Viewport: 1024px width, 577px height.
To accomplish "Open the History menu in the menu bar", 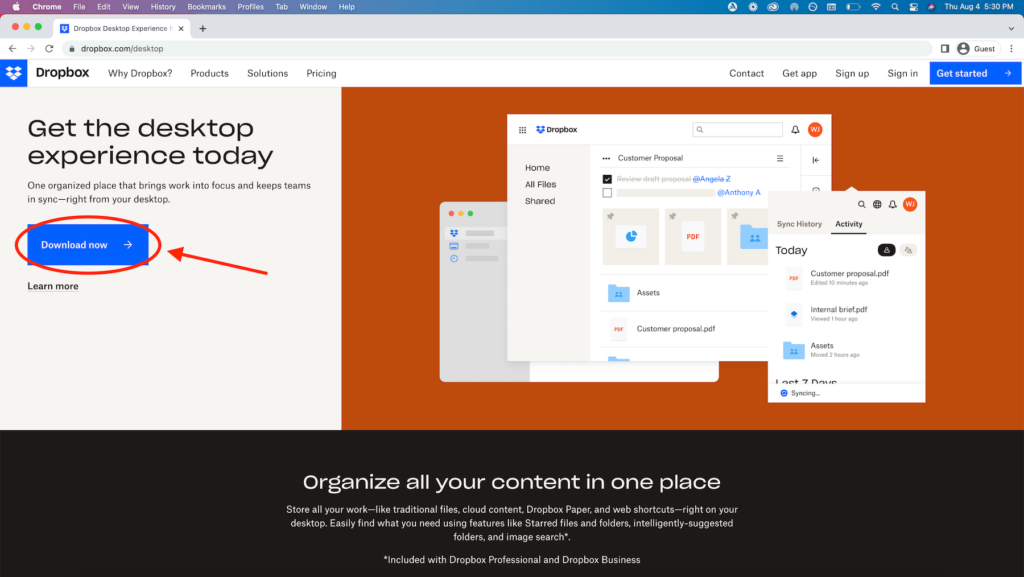I will pyautogui.click(x=163, y=7).
